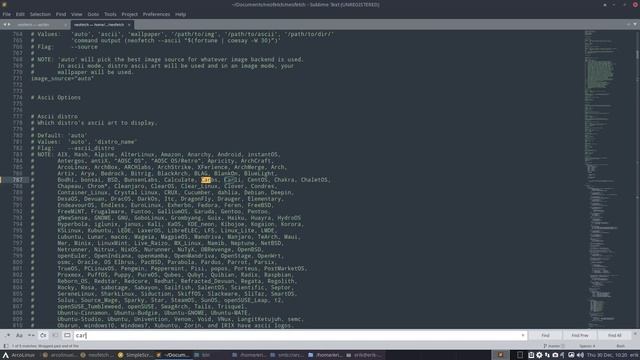This screenshot has height=360, width=640.
Task: Close the active neofetch tab
Action: 129,25
